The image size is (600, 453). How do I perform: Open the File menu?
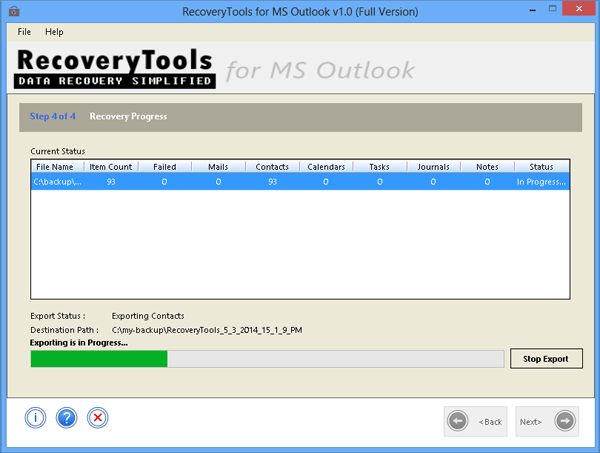24,32
